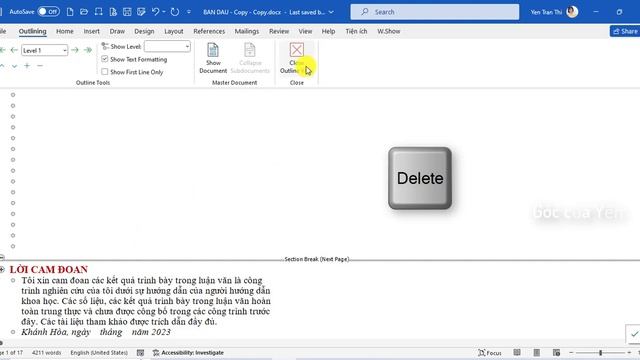Click the Expand plus icon in Outline Tools
Image resolution: width=640 pixels, height=360 pixels.
click(x=27, y=65)
